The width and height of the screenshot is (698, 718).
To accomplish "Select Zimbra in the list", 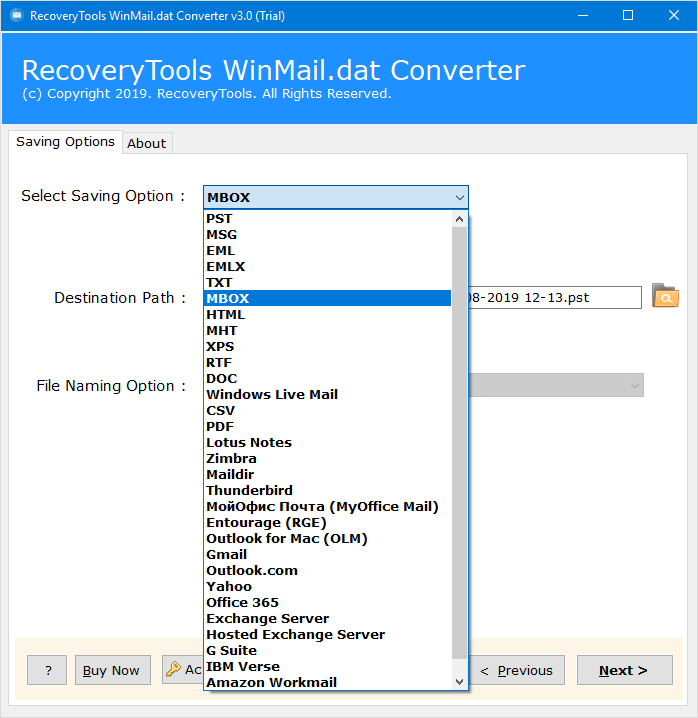I will pos(327,458).
